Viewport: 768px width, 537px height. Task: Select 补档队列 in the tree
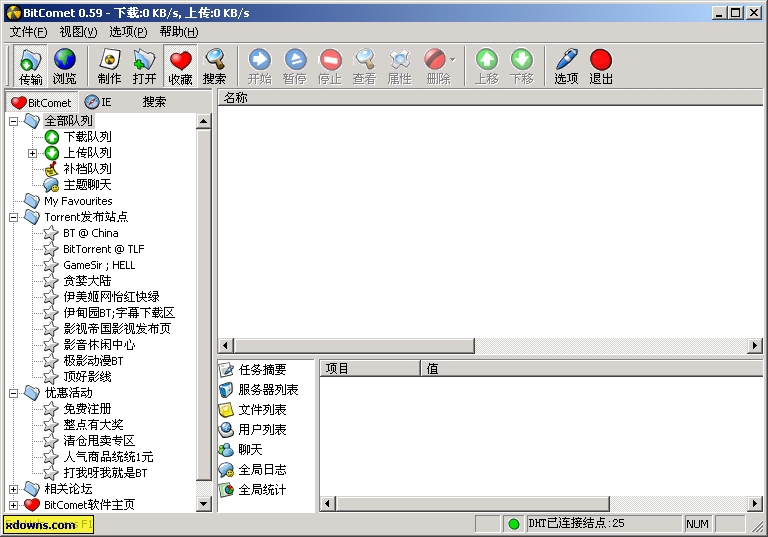pyautogui.click(x=87, y=169)
